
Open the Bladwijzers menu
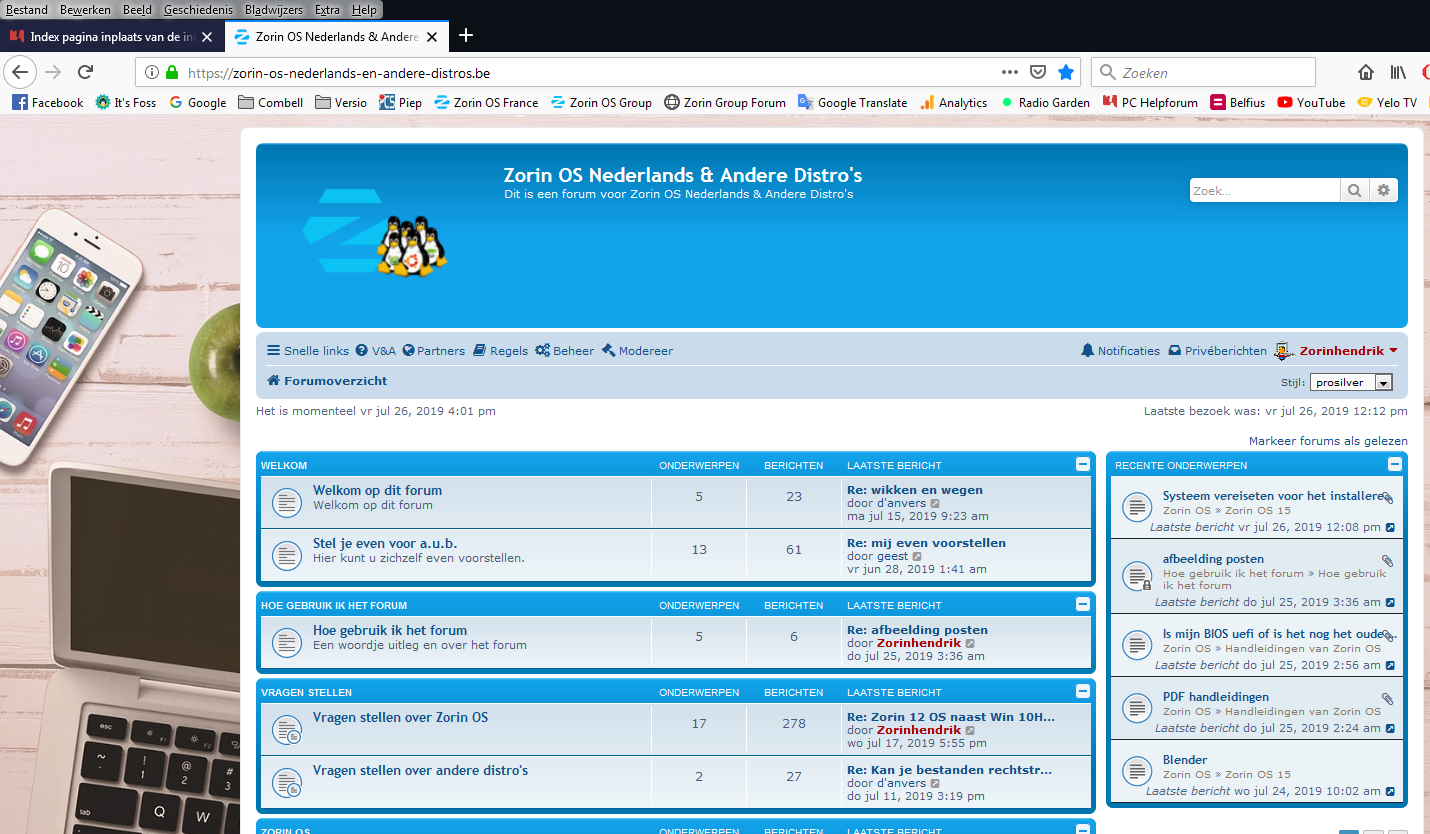(274, 10)
